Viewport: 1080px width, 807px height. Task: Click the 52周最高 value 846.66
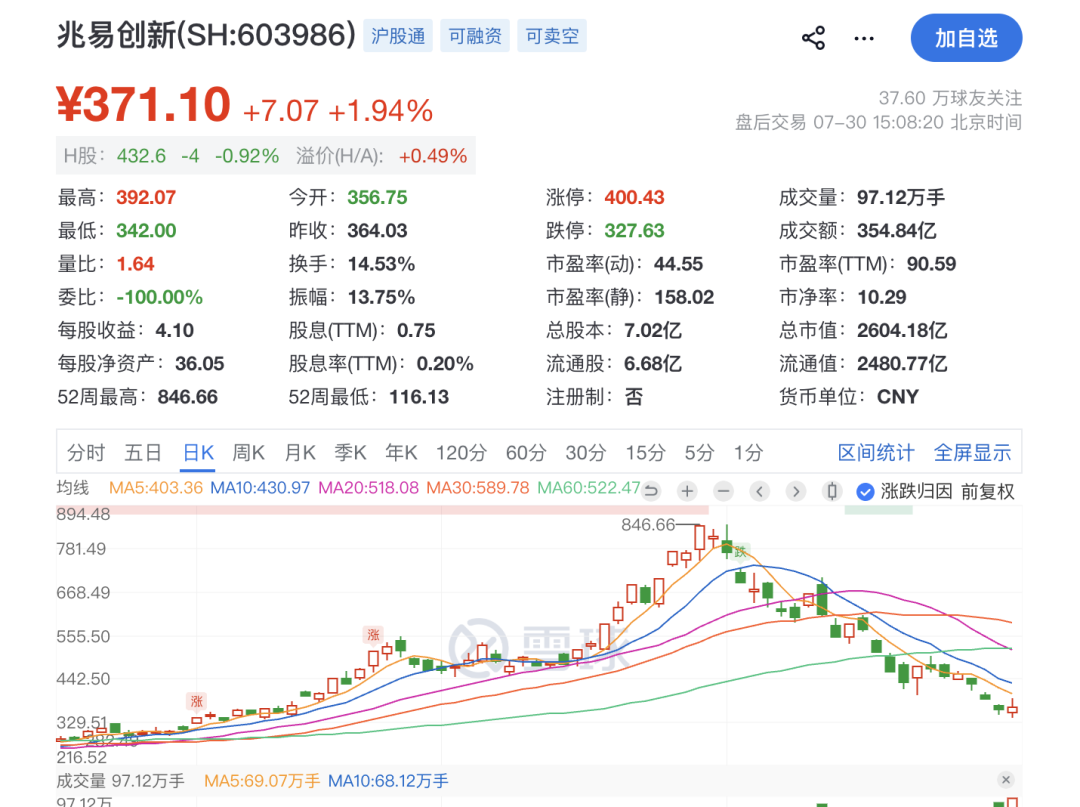(x=187, y=397)
